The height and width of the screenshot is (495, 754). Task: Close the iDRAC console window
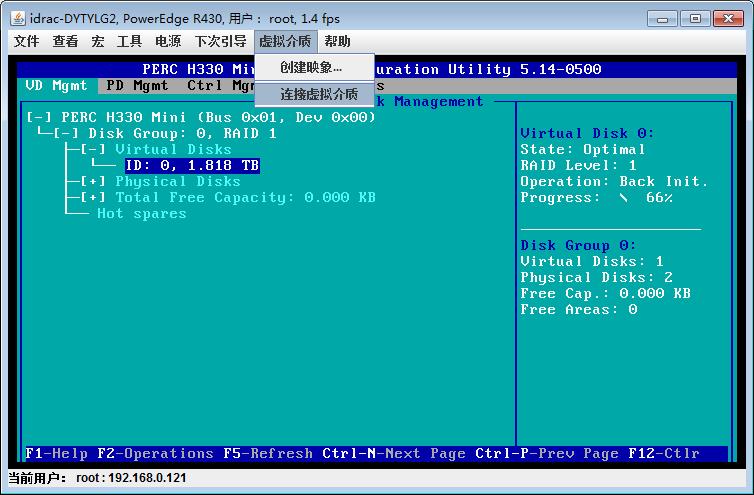pos(728,19)
